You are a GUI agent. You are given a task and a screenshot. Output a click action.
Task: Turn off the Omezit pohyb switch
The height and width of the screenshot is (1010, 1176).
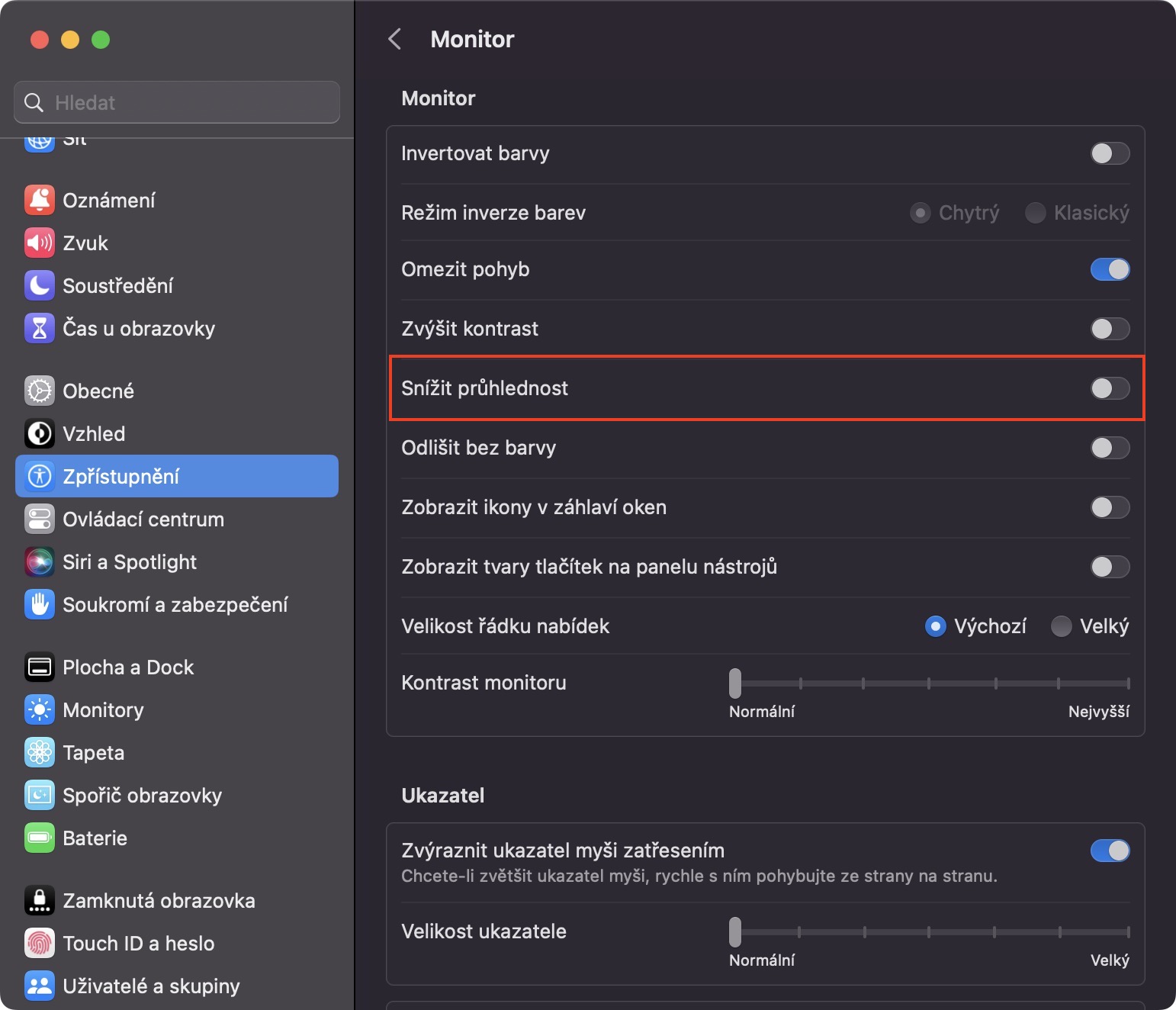(1110, 269)
